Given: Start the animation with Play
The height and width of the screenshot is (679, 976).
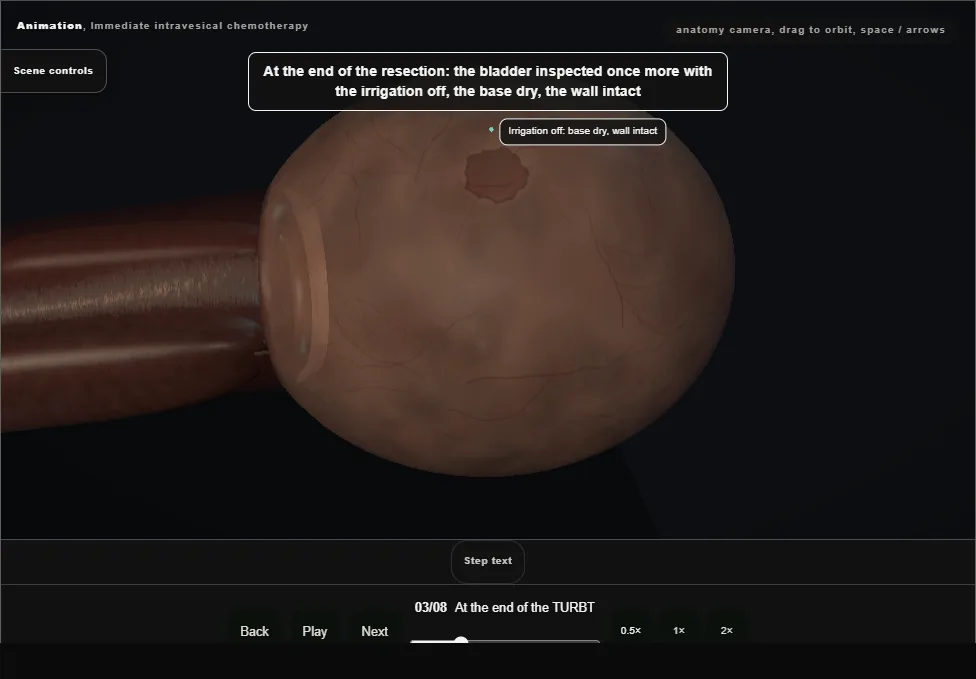Looking at the screenshot, I should (x=315, y=631).
